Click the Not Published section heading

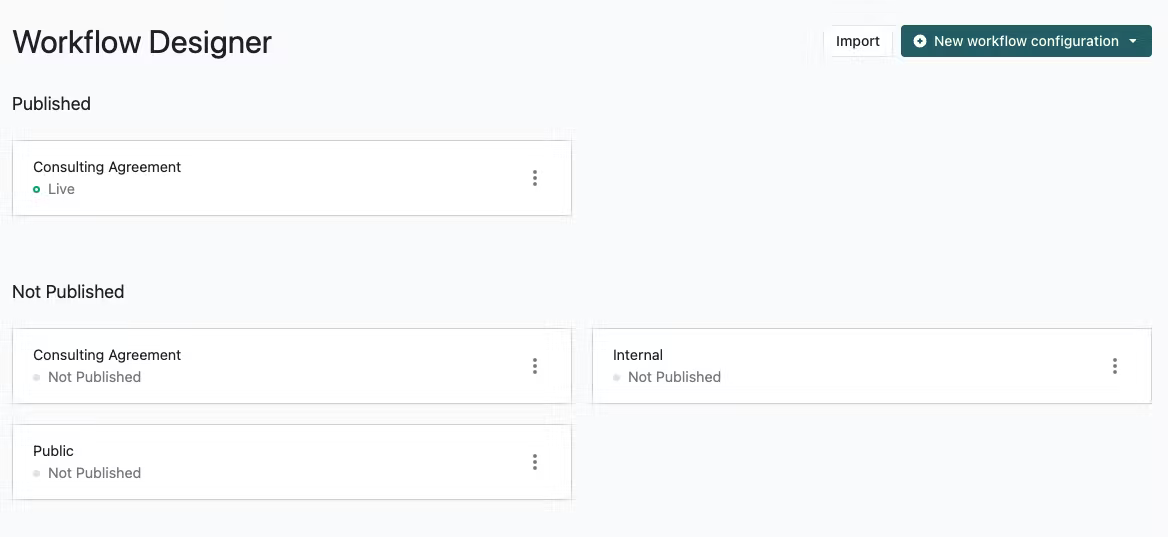point(68,291)
